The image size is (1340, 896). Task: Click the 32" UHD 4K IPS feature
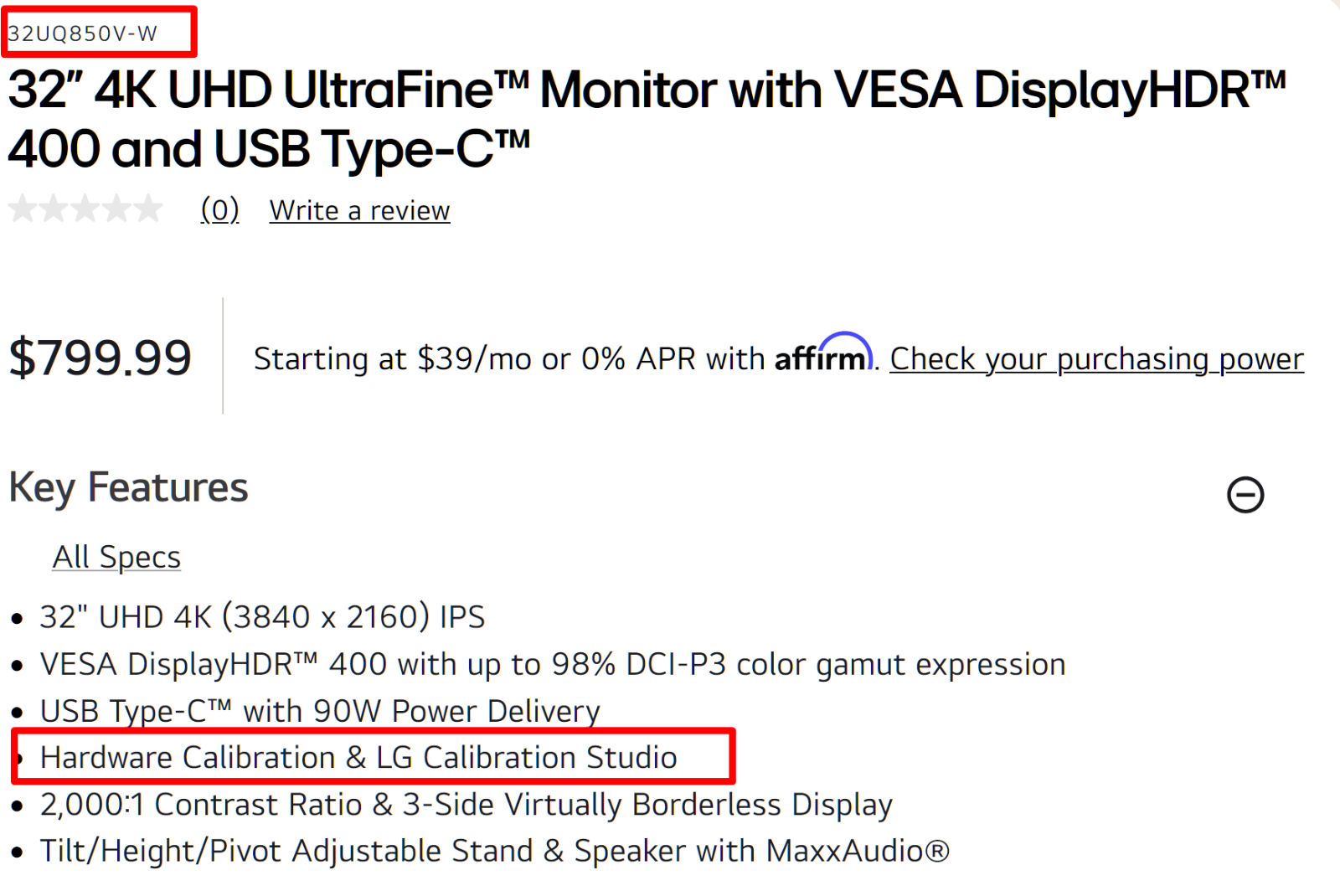point(262,617)
